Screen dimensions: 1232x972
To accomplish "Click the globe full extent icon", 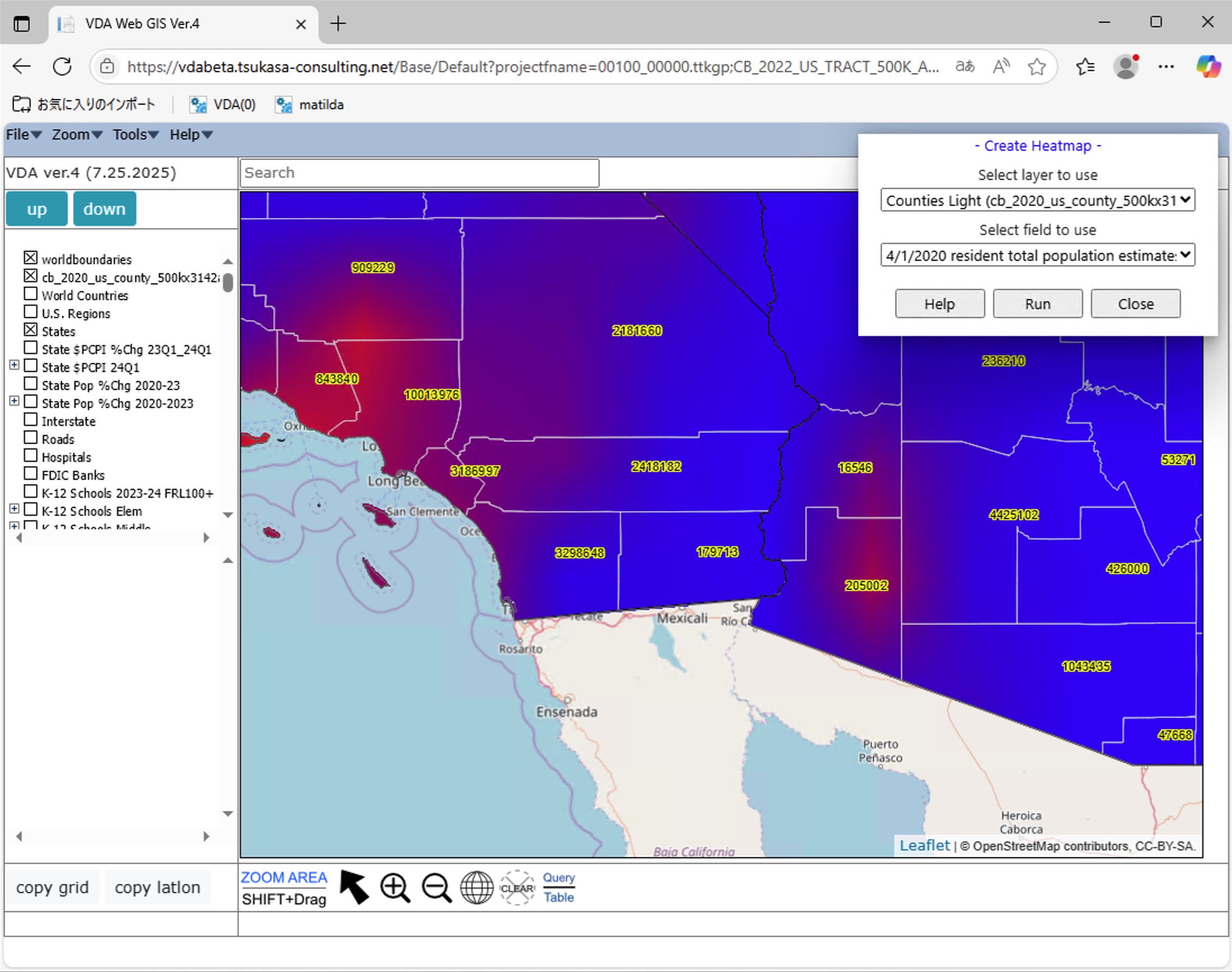I will pos(477,888).
